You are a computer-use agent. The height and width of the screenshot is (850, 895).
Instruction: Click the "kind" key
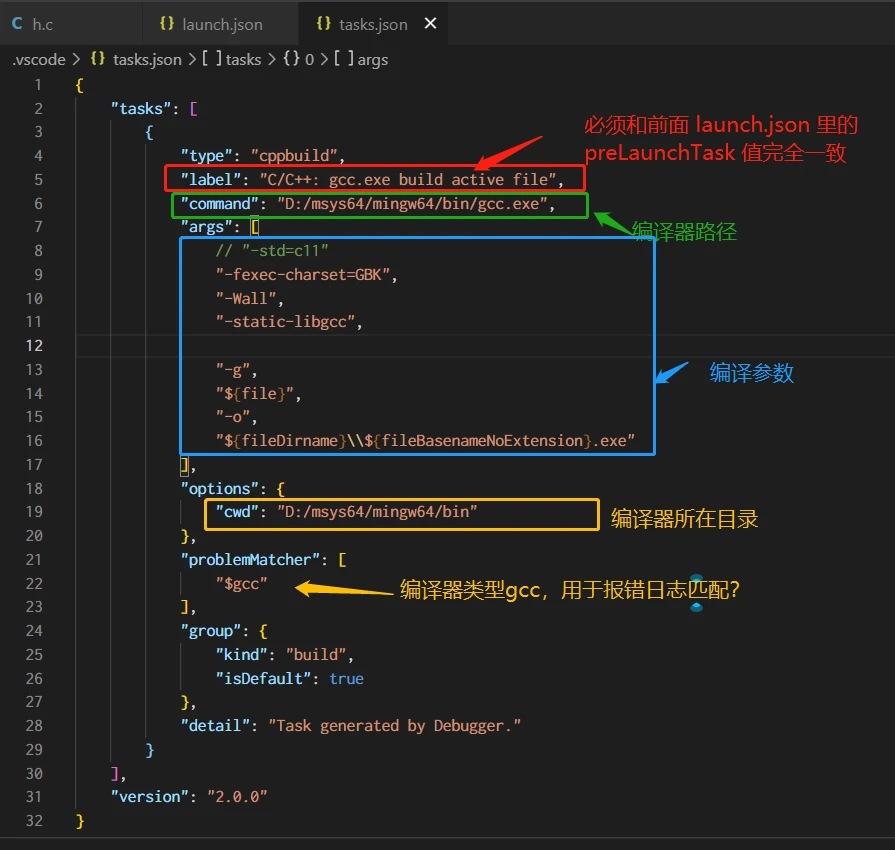click(x=241, y=654)
